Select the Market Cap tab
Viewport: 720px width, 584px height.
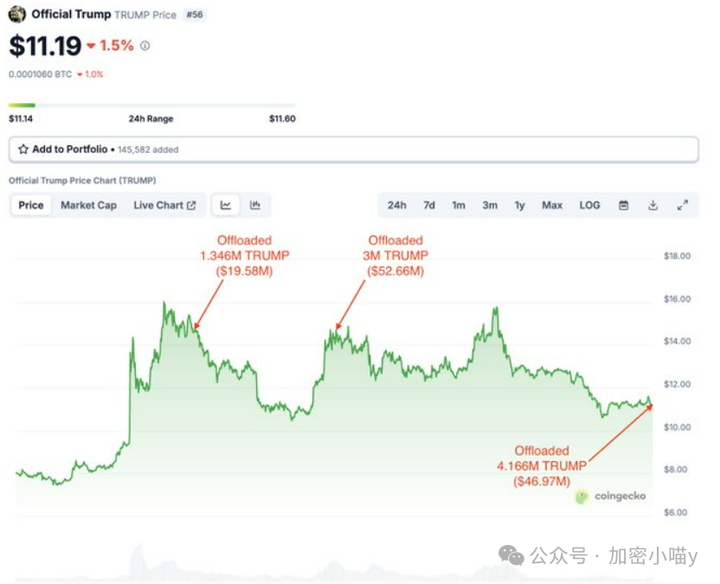click(88, 205)
